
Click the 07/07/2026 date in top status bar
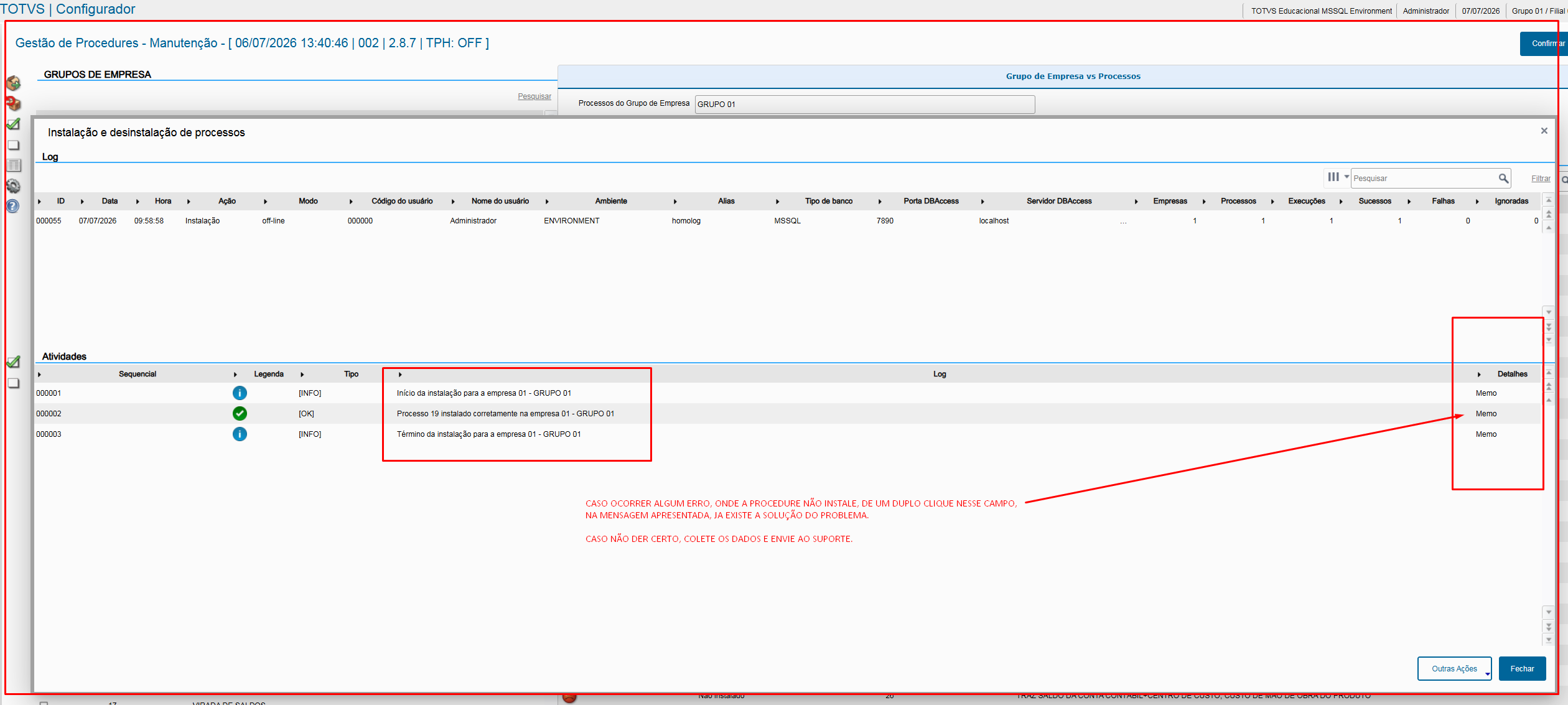tap(1480, 11)
